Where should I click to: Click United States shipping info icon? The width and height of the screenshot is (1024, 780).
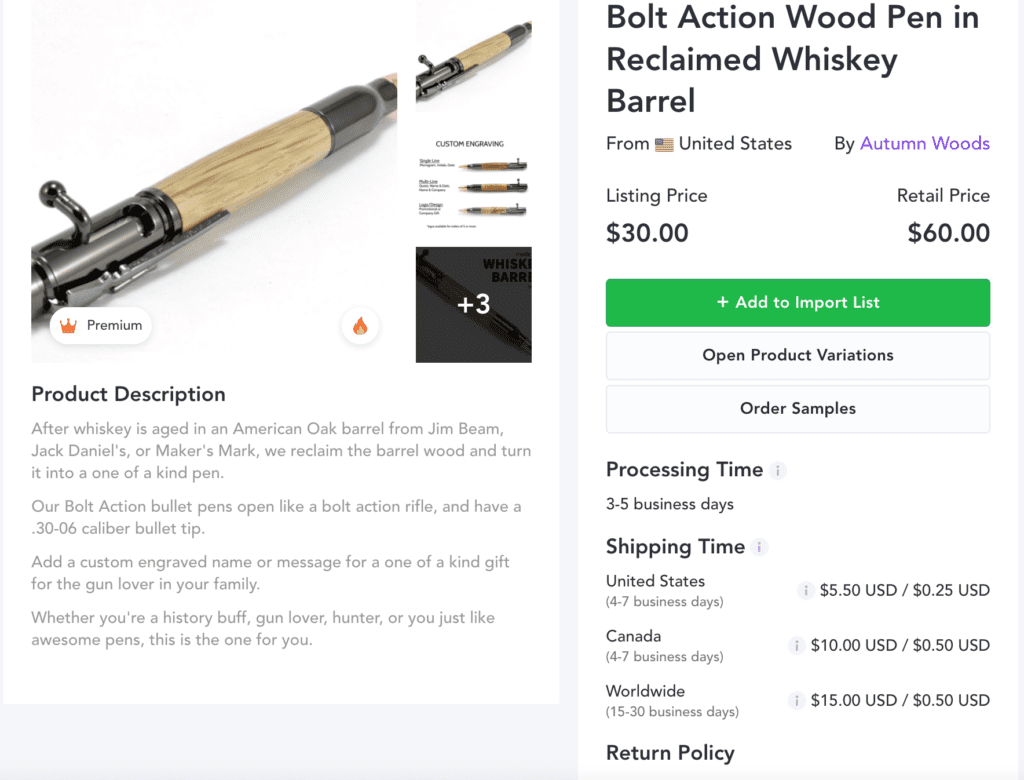coord(805,590)
